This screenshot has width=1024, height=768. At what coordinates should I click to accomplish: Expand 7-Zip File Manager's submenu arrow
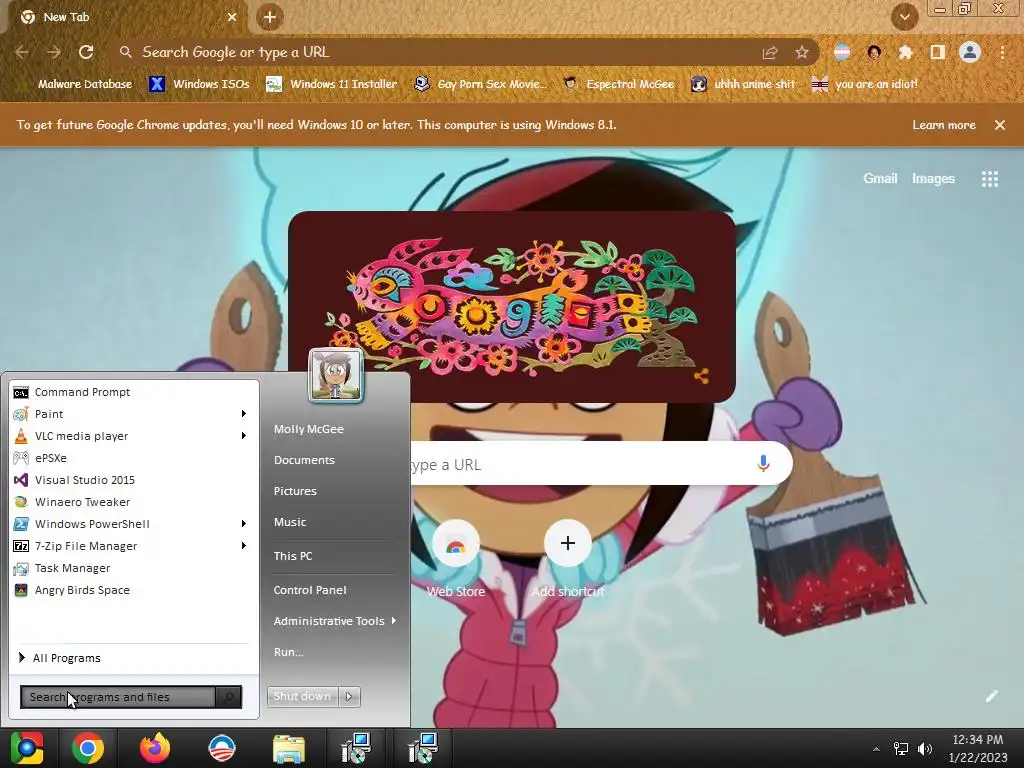tap(244, 546)
